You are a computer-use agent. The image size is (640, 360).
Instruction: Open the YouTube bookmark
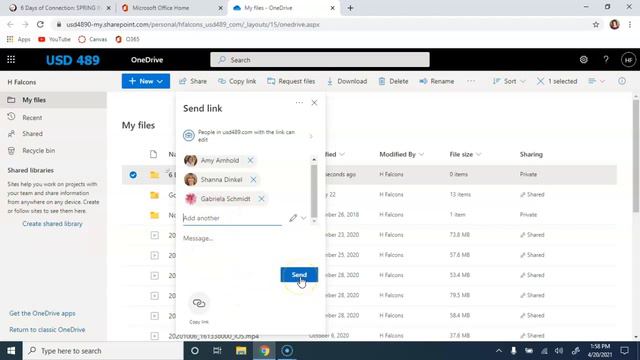click(54, 39)
